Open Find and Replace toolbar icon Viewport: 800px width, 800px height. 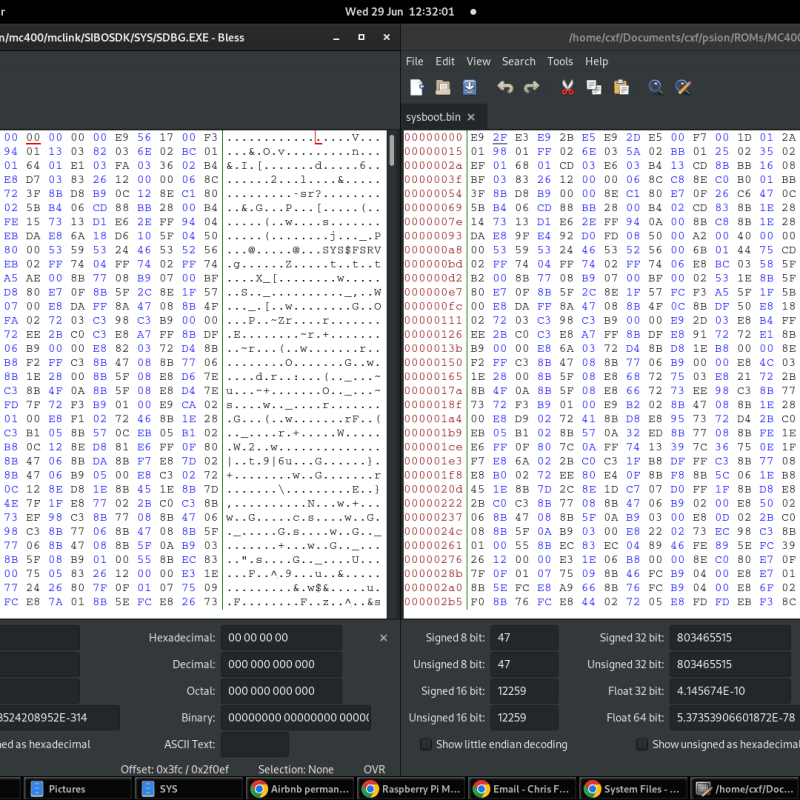pyautogui.click(x=683, y=87)
